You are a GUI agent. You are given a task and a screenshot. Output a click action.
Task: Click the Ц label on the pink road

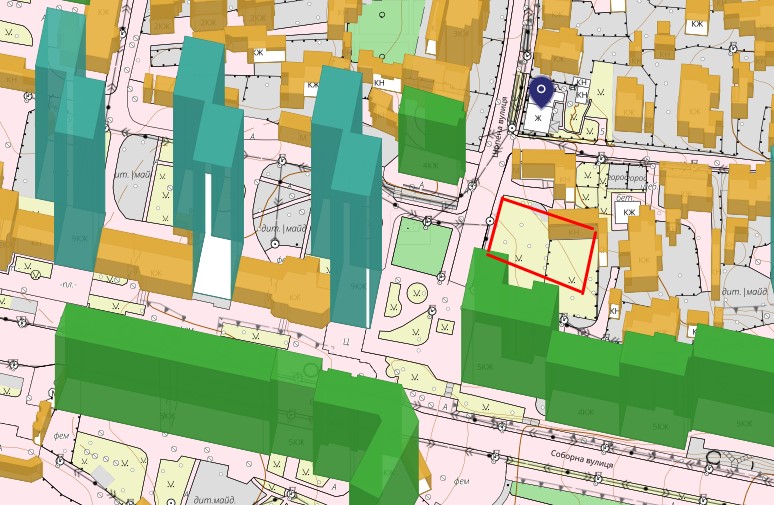point(346,340)
